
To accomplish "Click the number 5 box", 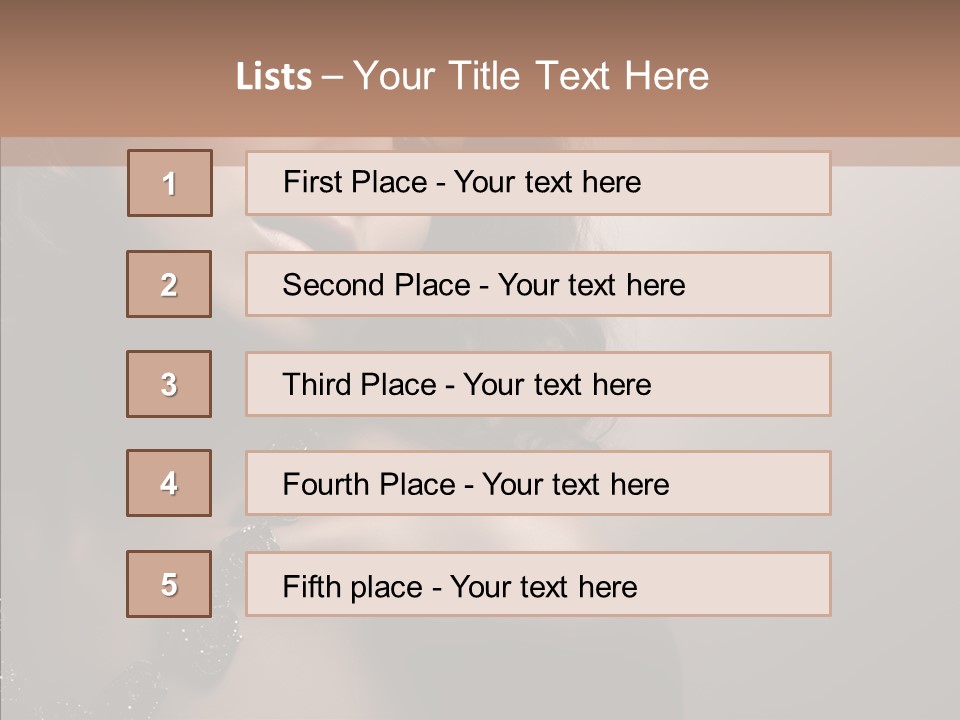I will point(169,584).
